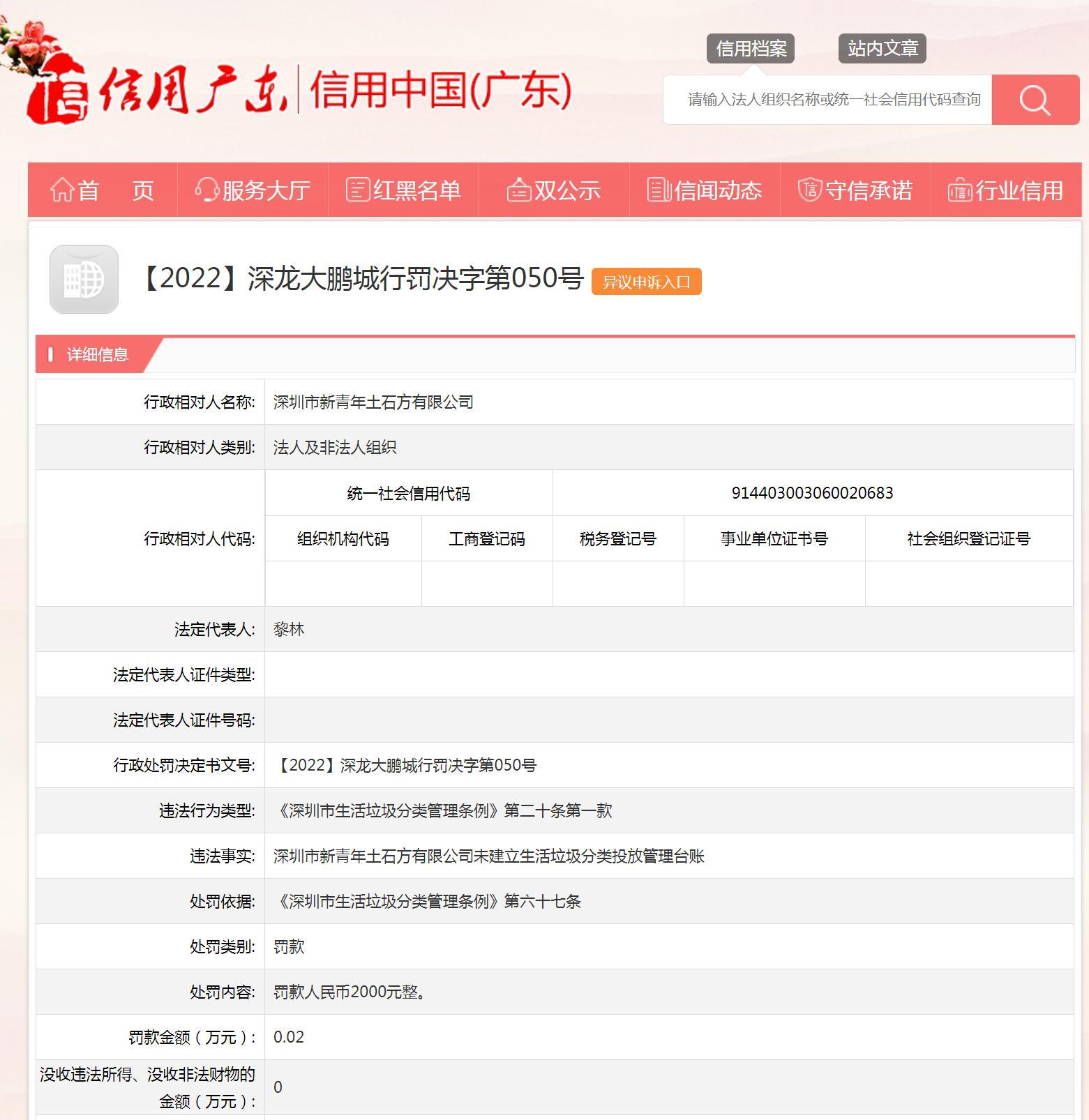Open the 红黑名单 menu item
Viewport: 1089px width, 1120px height.
403,190
